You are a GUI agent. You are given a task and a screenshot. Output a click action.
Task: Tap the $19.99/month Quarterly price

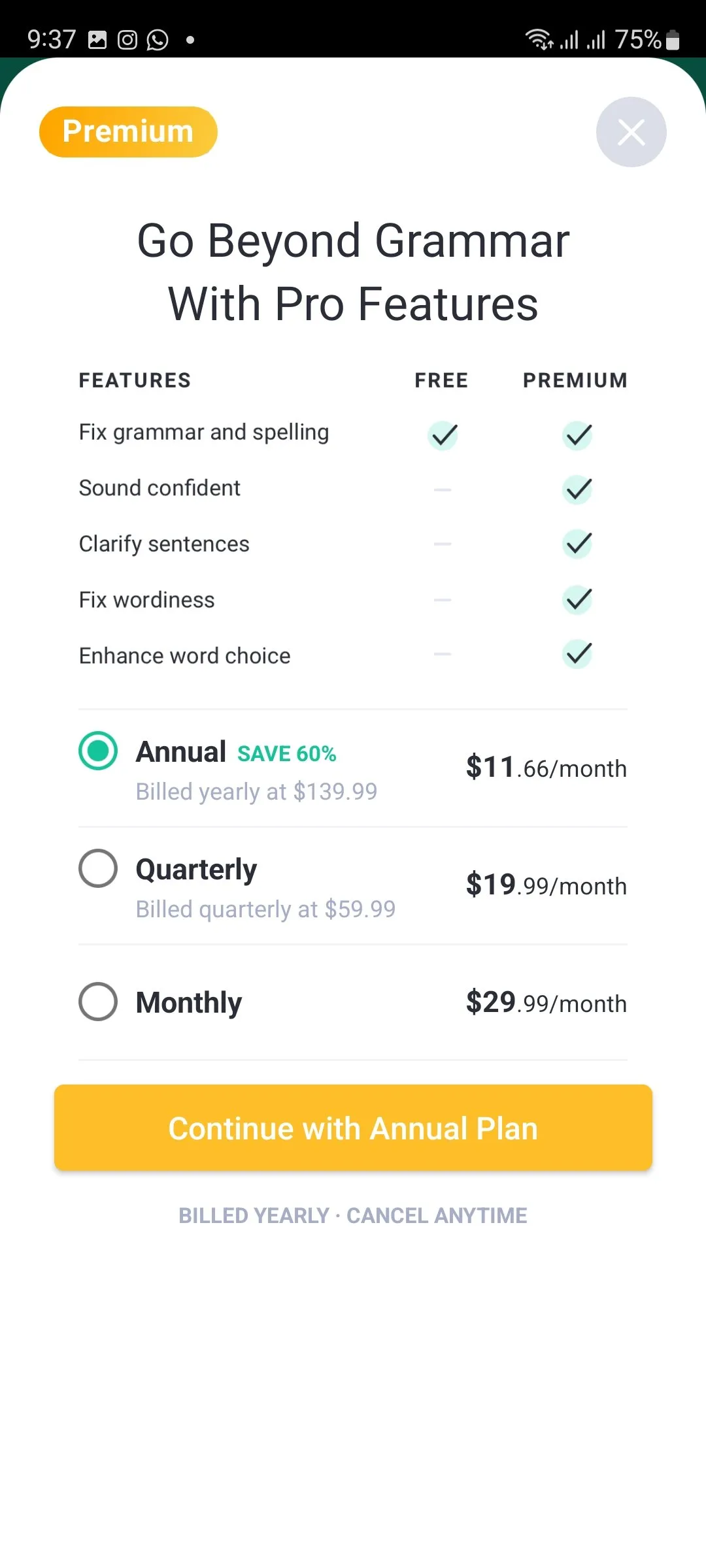click(546, 885)
